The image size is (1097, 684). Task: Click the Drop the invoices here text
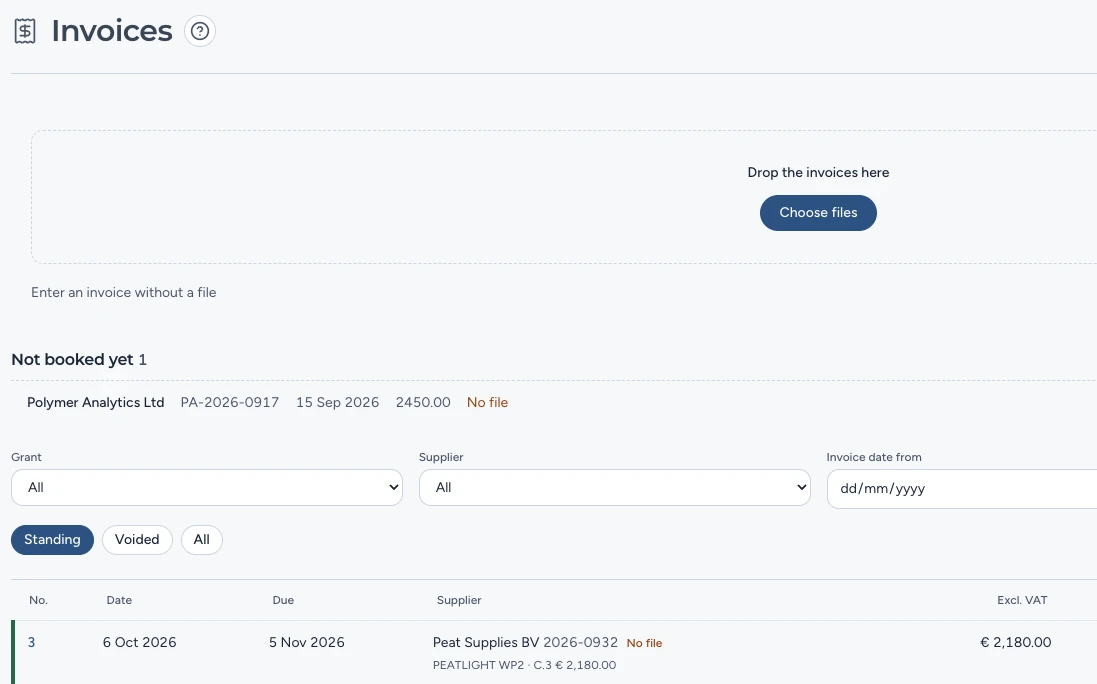pos(818,173)
